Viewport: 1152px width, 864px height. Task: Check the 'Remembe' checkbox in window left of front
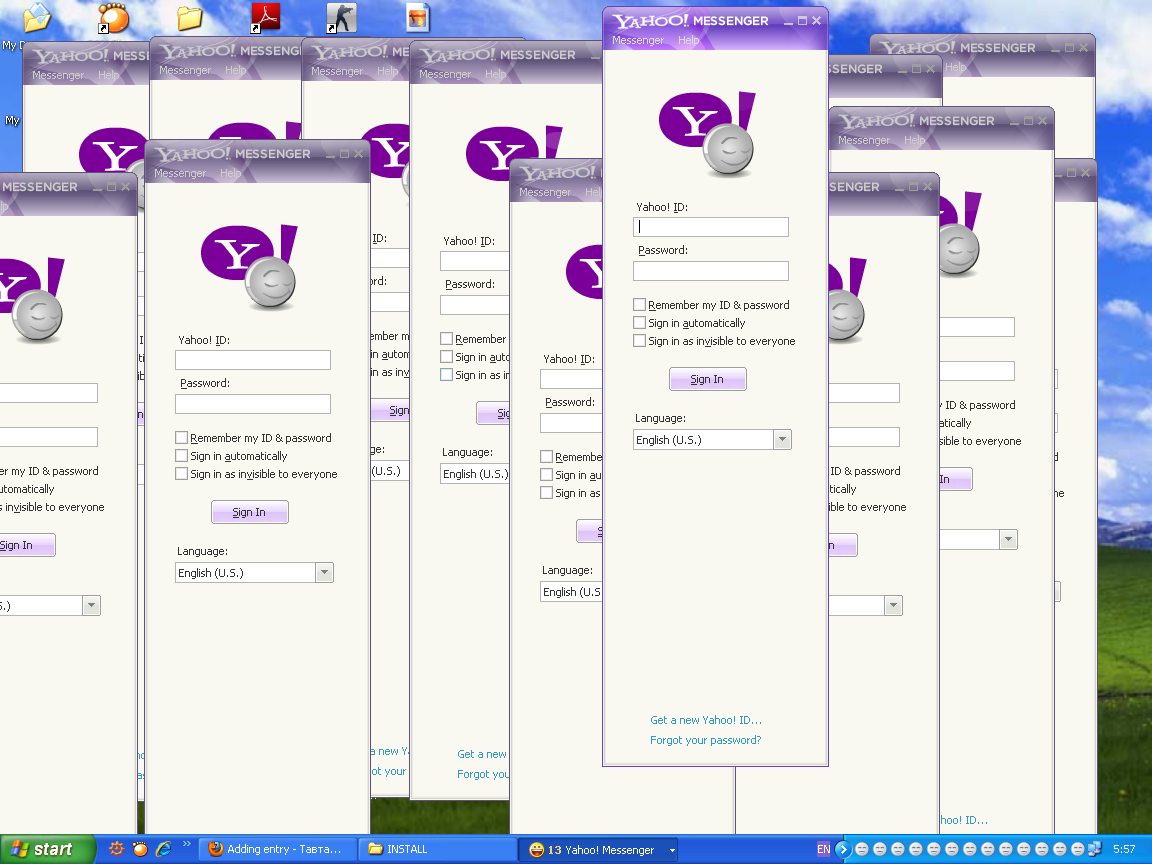pos(547,456)
